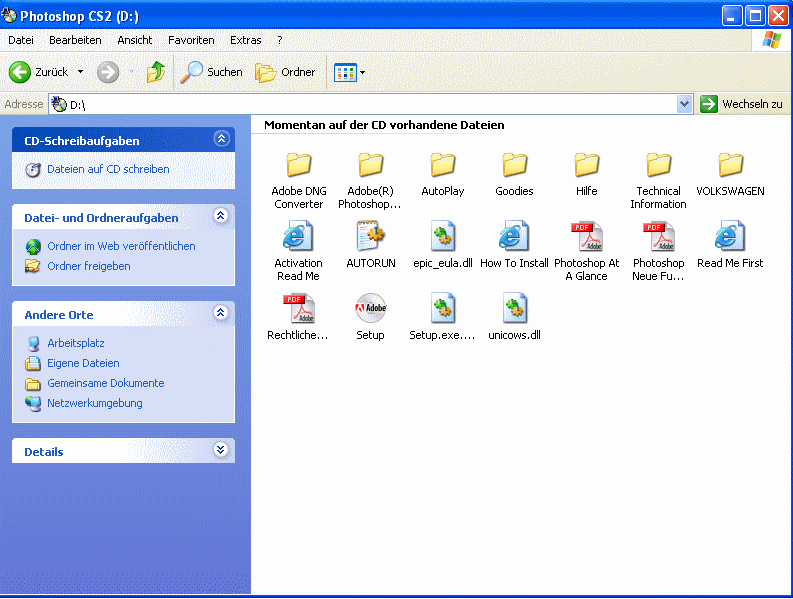Open the Goodies folder
The height and width of the screenshot is (599, 793).
(x=514, y=174)
